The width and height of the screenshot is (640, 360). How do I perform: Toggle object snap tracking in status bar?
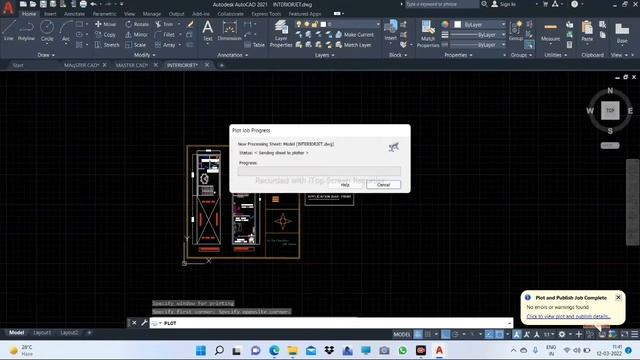point(489,334)
